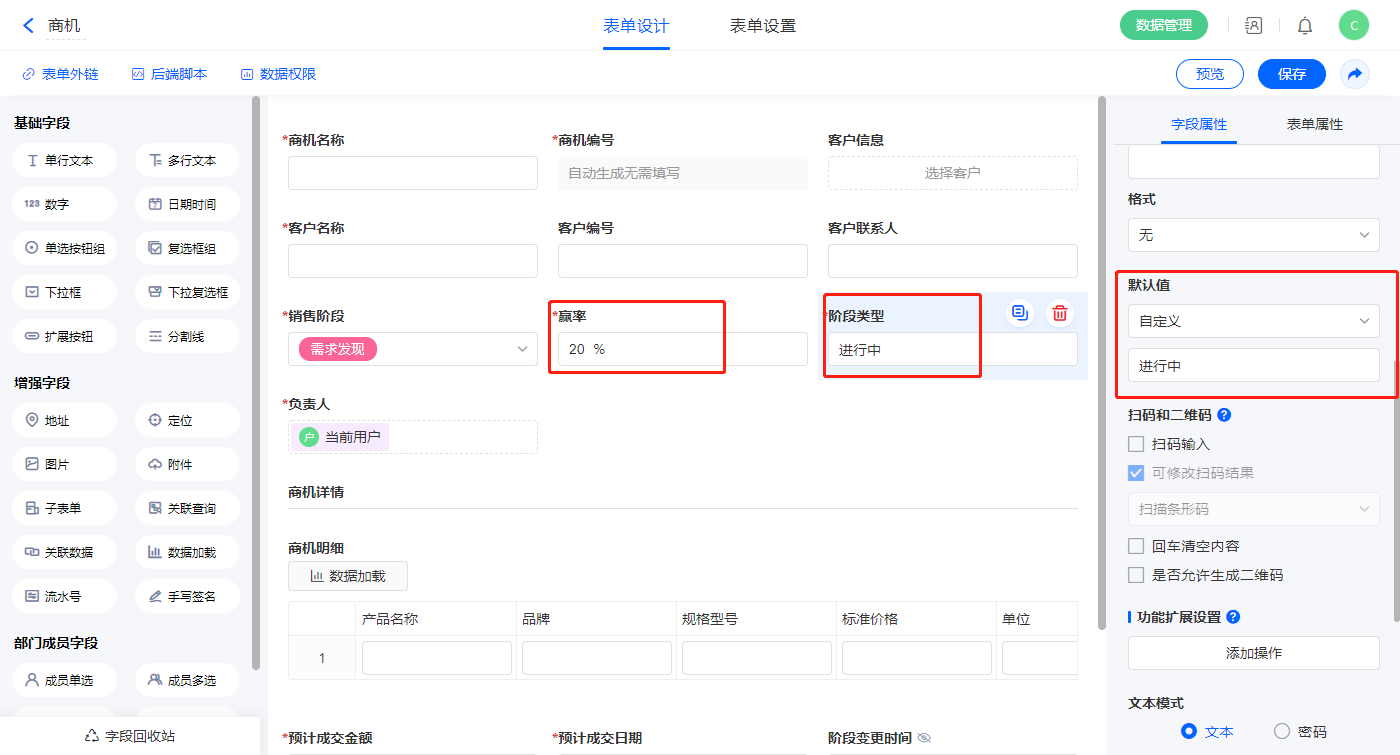Click the 添加操作 button

1253,653
